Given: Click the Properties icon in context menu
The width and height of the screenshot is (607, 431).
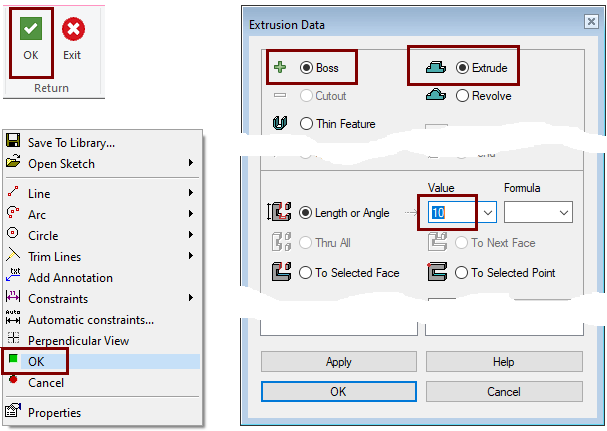Looking at the screenshot, I should point(13,412).
